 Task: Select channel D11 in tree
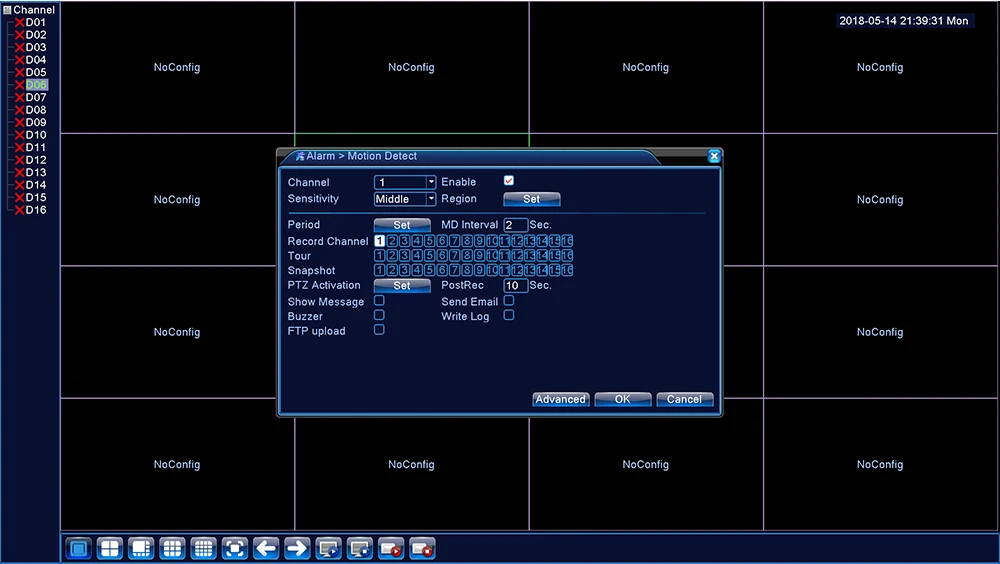coord(36,147)
